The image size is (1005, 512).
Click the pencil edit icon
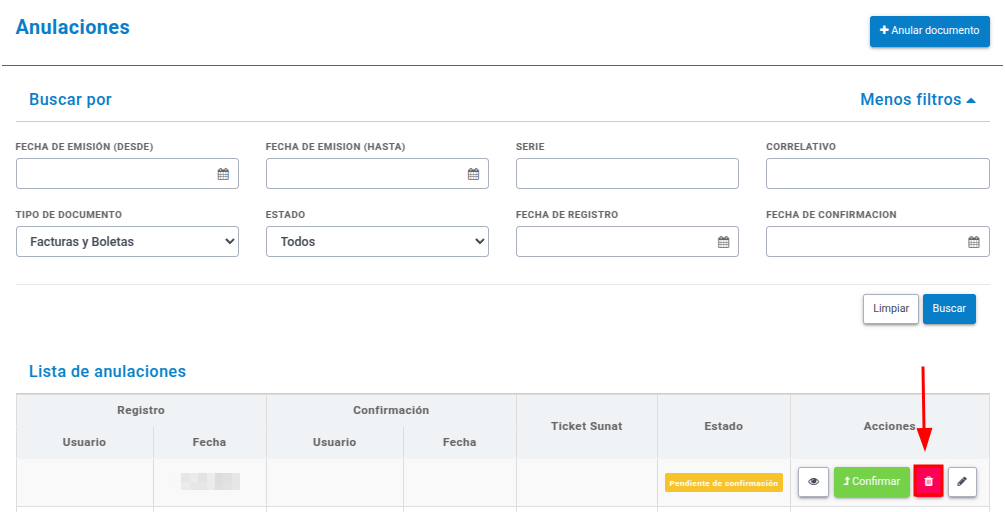click(x=961, y=482)
